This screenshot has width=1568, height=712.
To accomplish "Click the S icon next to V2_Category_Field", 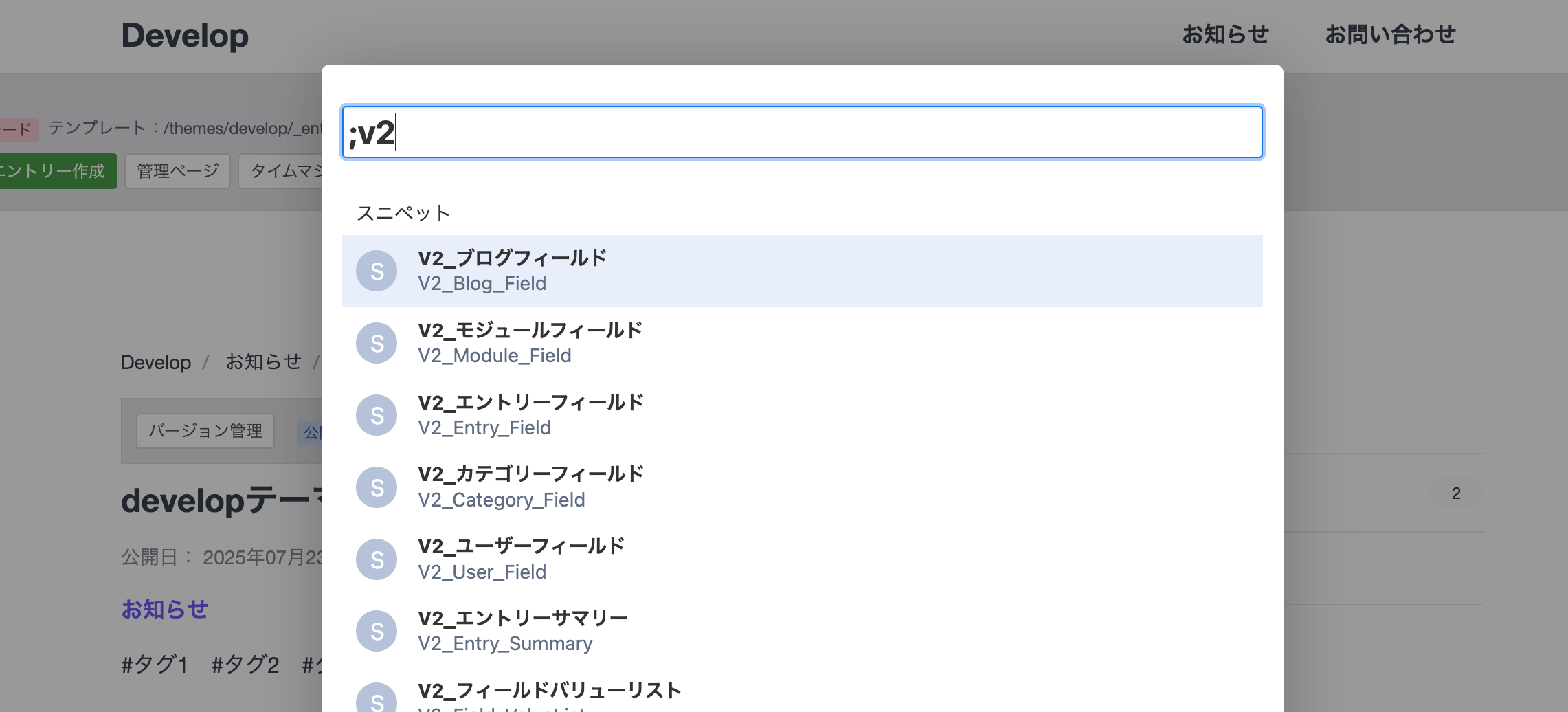I will click(377, 487).
